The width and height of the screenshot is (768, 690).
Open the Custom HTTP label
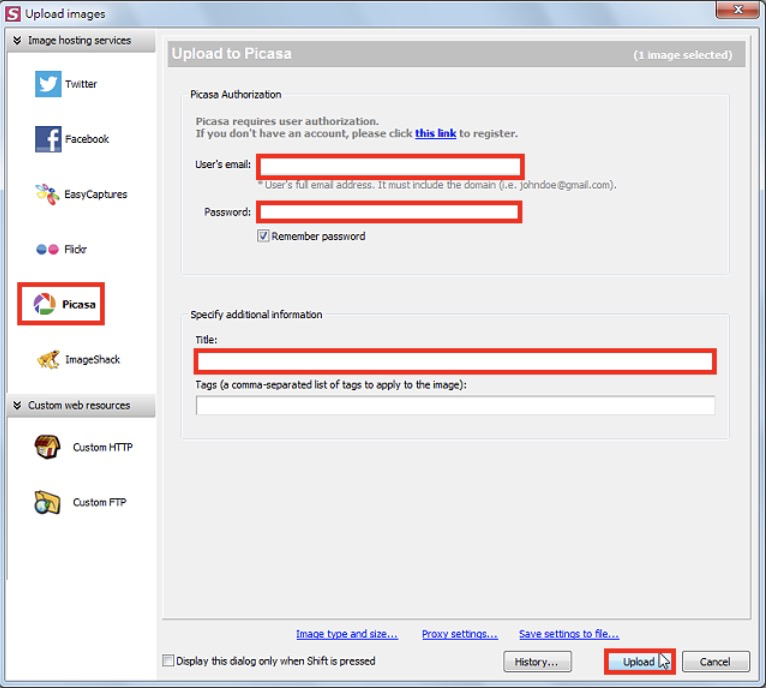coord(103,448)
